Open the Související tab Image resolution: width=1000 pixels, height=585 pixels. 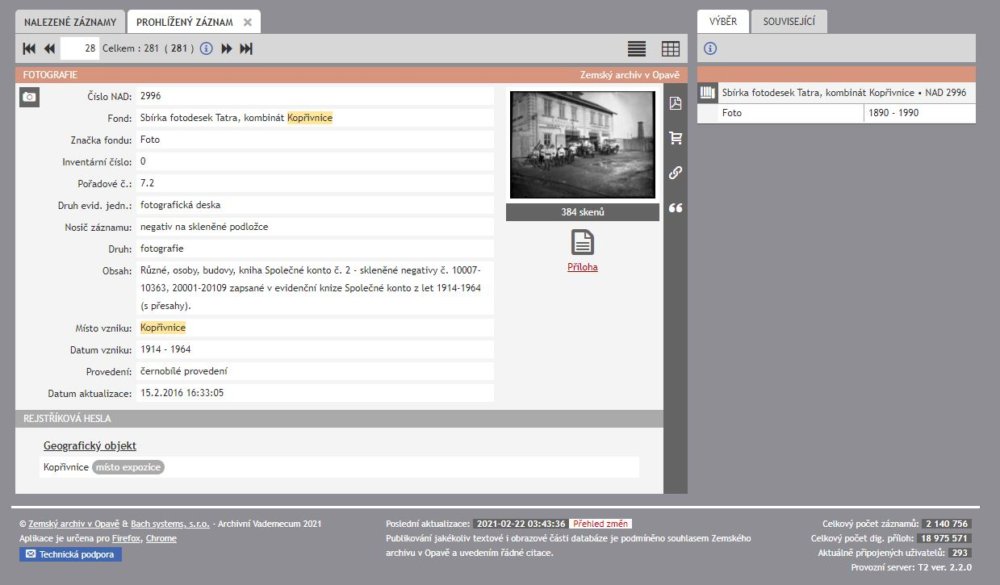(x=789, y=21)
